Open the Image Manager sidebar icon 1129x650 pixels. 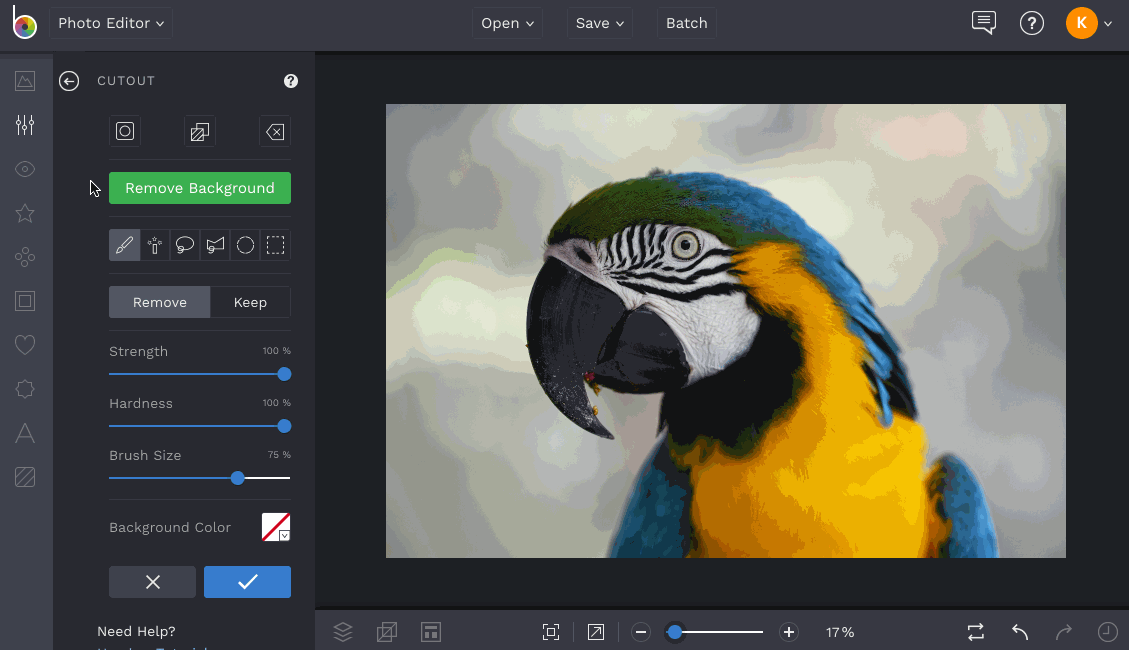(25, 81)
